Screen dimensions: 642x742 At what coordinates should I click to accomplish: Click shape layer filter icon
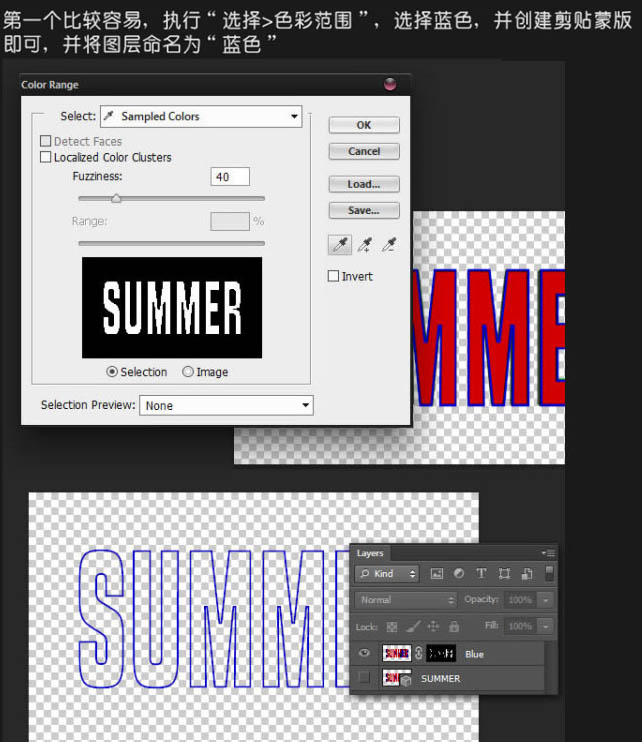pyautogui.click(x=504, y=574)
